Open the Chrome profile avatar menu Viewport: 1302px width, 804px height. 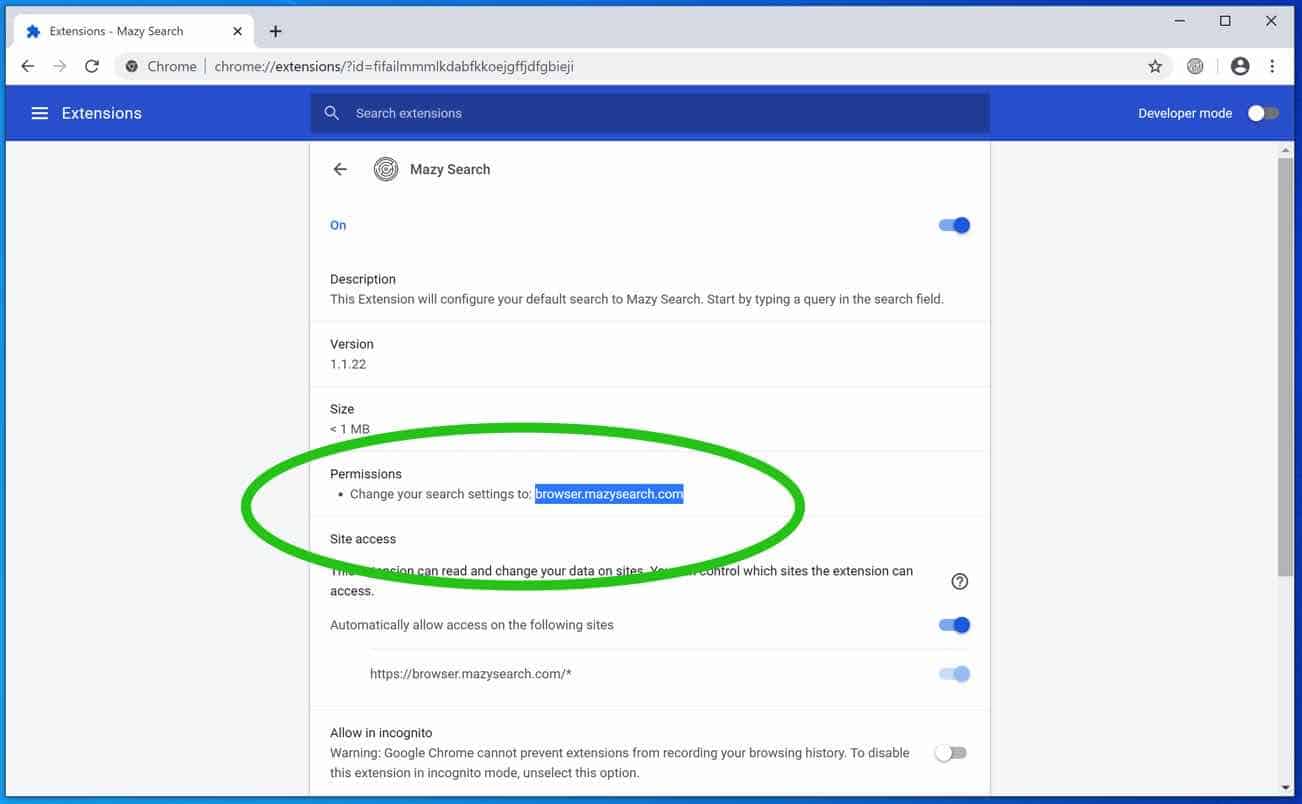pos(1240,66)
